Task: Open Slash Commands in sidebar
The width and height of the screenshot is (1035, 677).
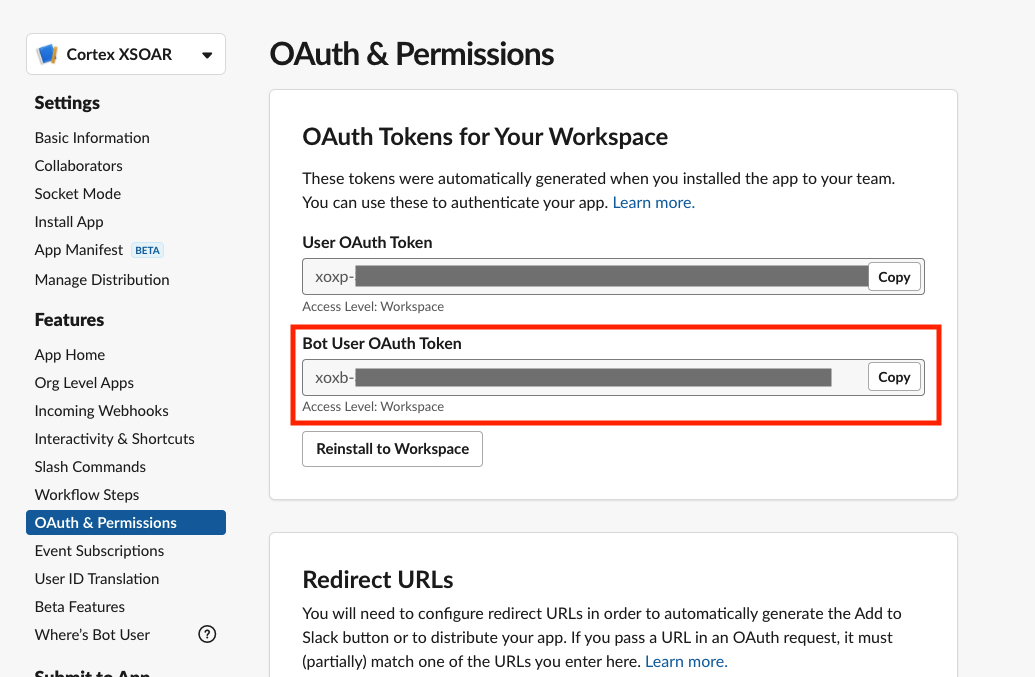Action: coord(90,467)
